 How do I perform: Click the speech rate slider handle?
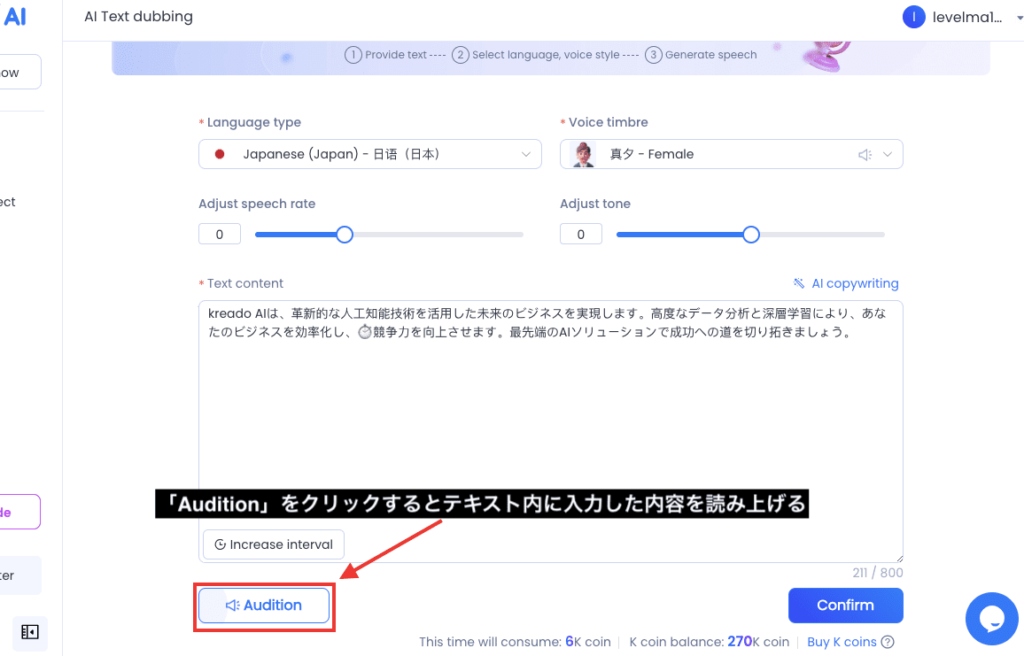point(344,235)
